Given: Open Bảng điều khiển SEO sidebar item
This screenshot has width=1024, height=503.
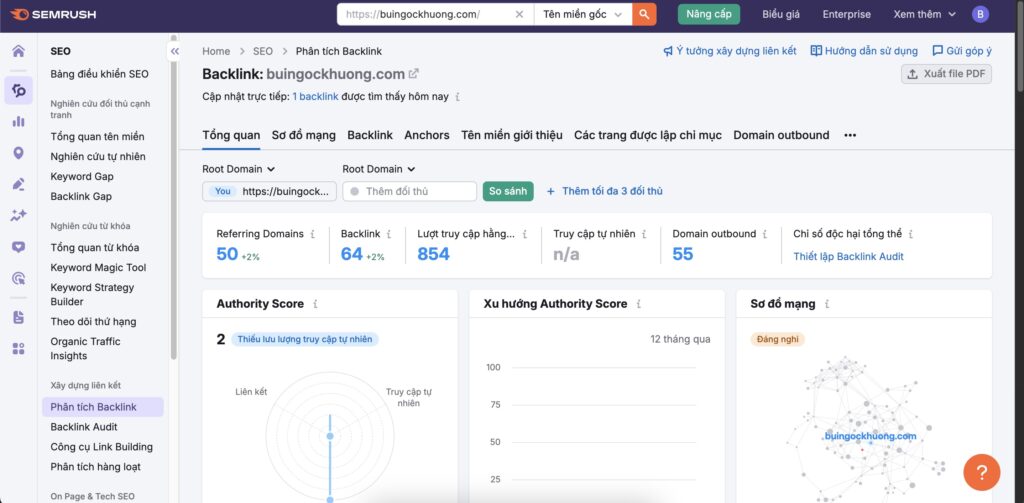Looking at the screenshot, I should pyautogui.click(x=99, y=74).
